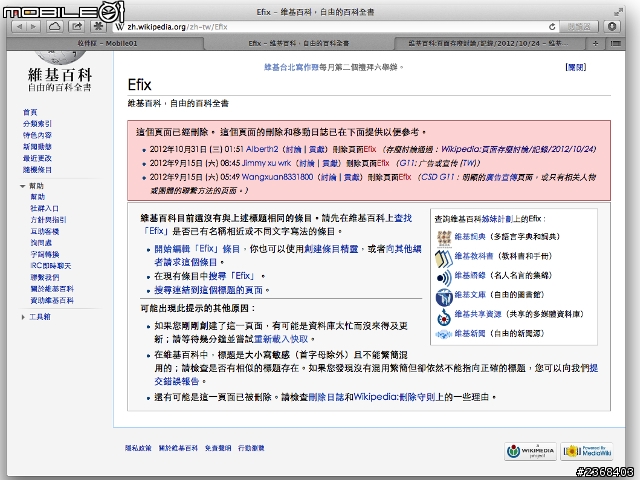Open the 社群入口 sidebar link
The image size is (640, 480).
coord(44,208)
